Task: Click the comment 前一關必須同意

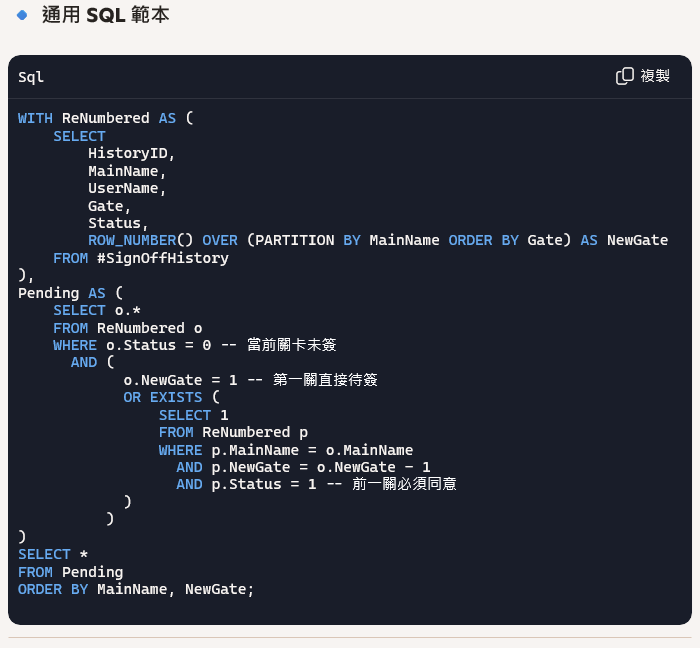Action: [404, 484]
